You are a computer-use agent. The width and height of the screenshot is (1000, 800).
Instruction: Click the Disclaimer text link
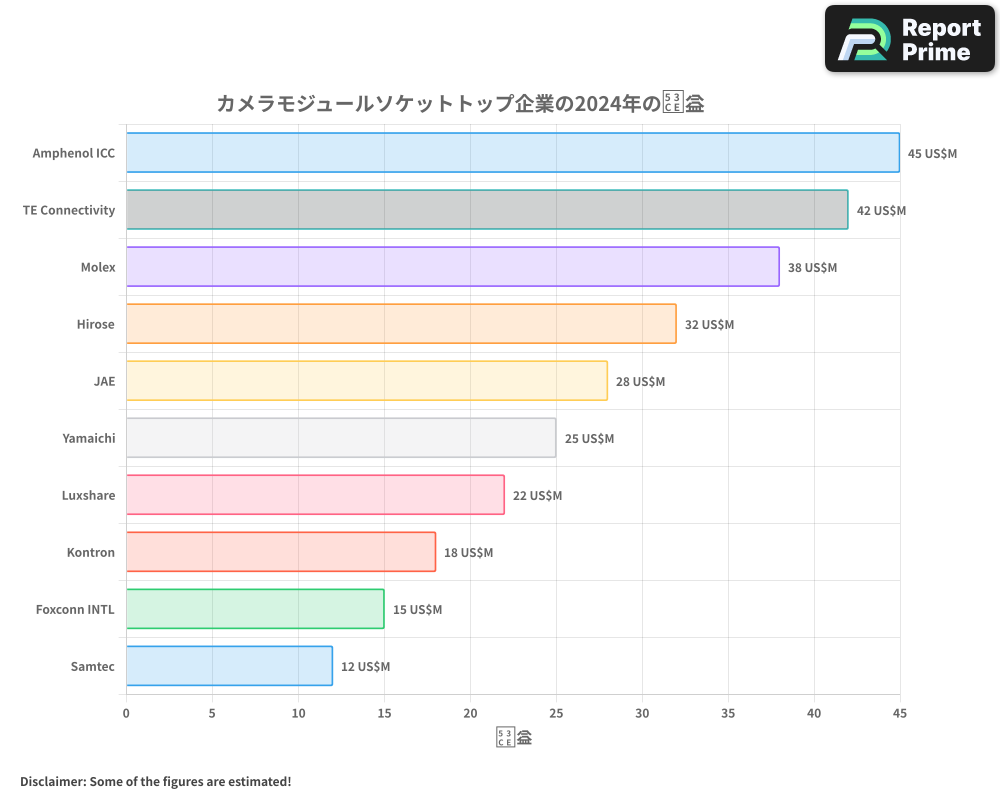point(155,781)
